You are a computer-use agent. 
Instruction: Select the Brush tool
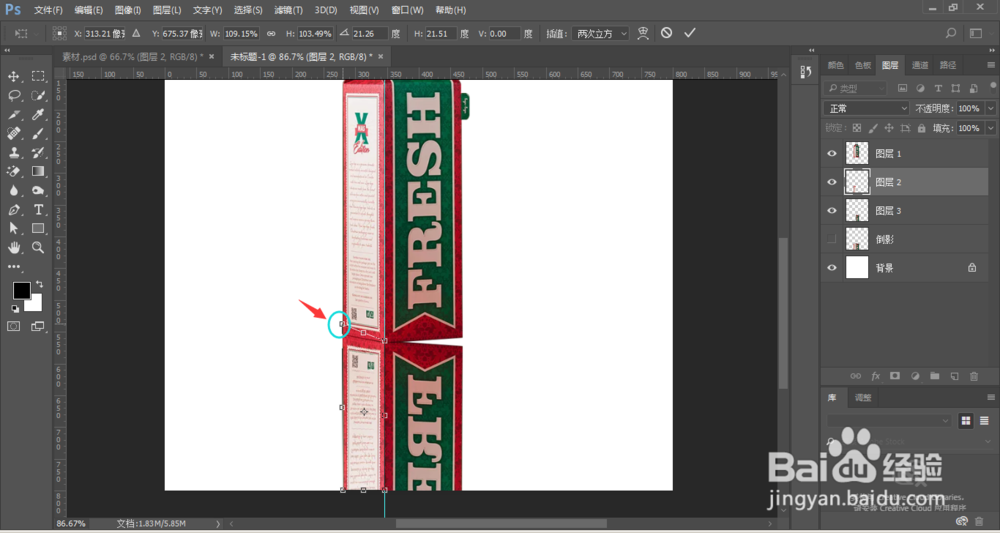click(x=38, y=134)
